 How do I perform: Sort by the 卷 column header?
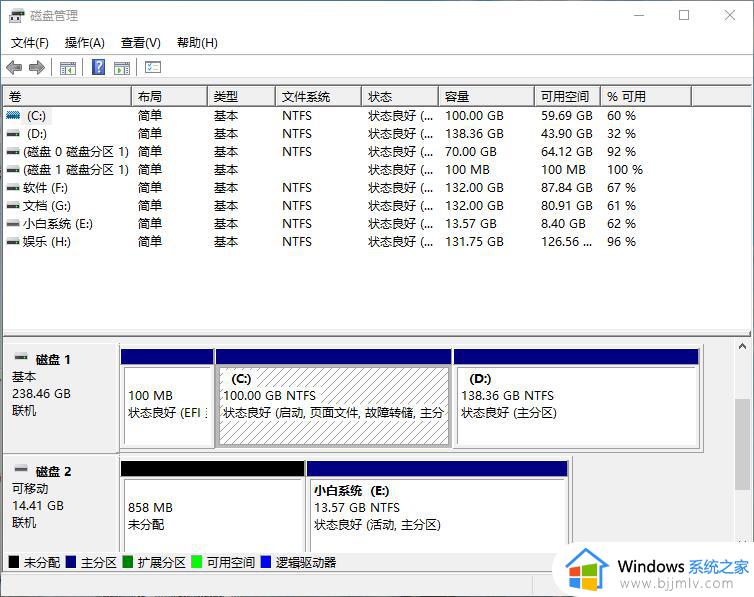tap(67, 97)
